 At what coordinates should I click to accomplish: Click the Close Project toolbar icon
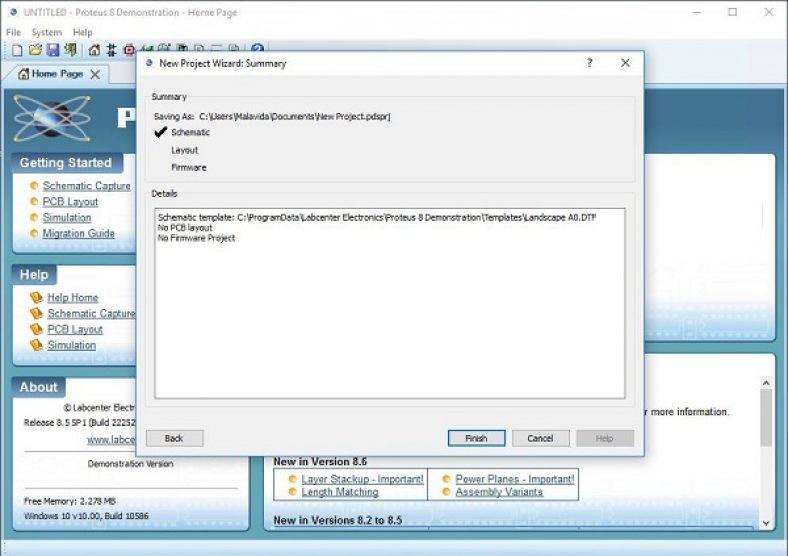70,50
